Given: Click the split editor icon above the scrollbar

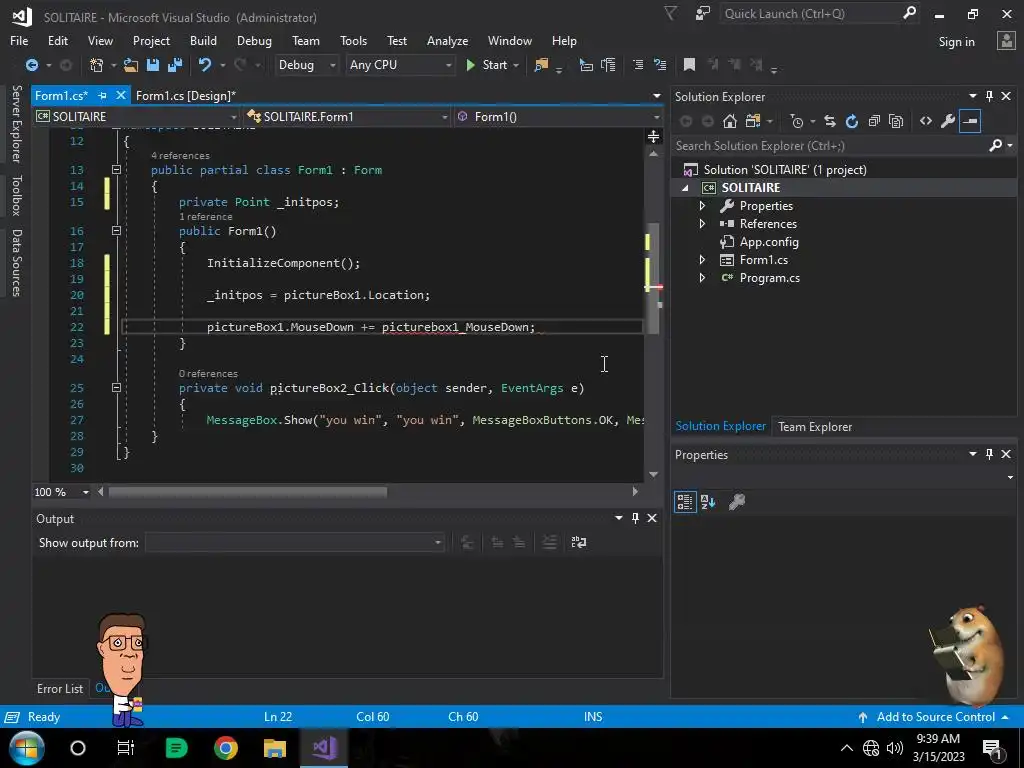Looking at the screenshot, I should (x=653, y=136).
